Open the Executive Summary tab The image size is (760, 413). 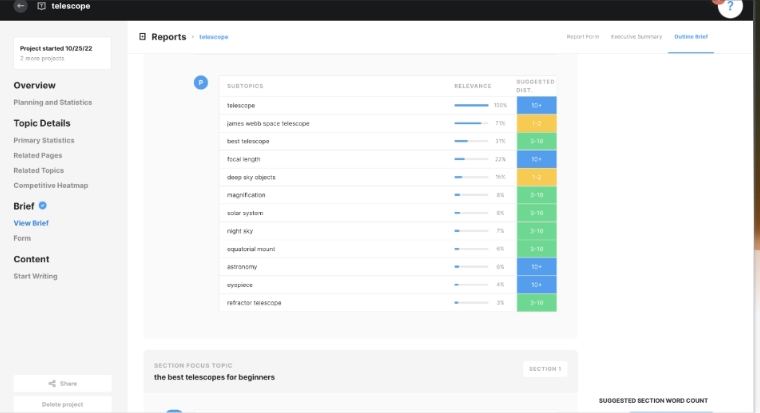(636, 37)
